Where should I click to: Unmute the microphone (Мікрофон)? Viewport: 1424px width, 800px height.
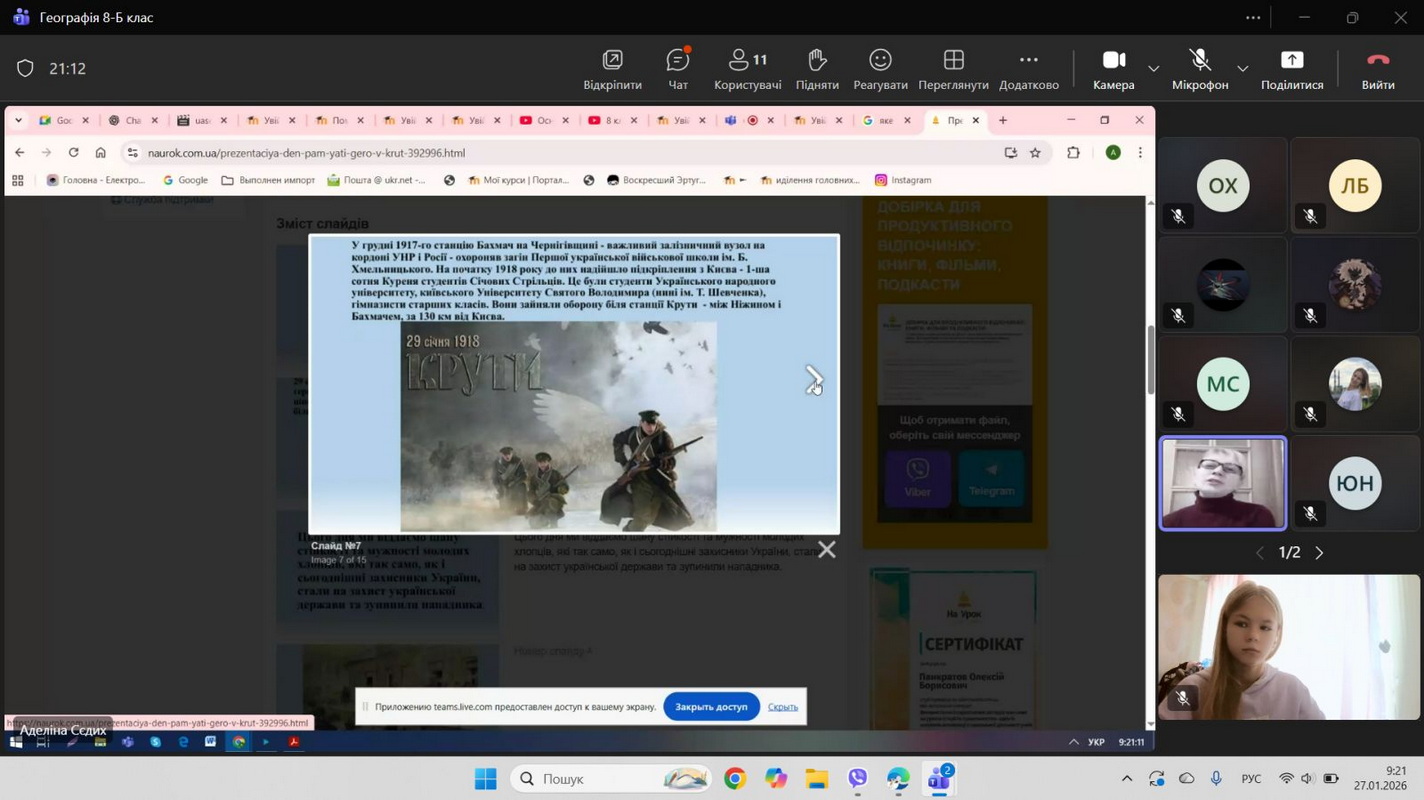1199,68
